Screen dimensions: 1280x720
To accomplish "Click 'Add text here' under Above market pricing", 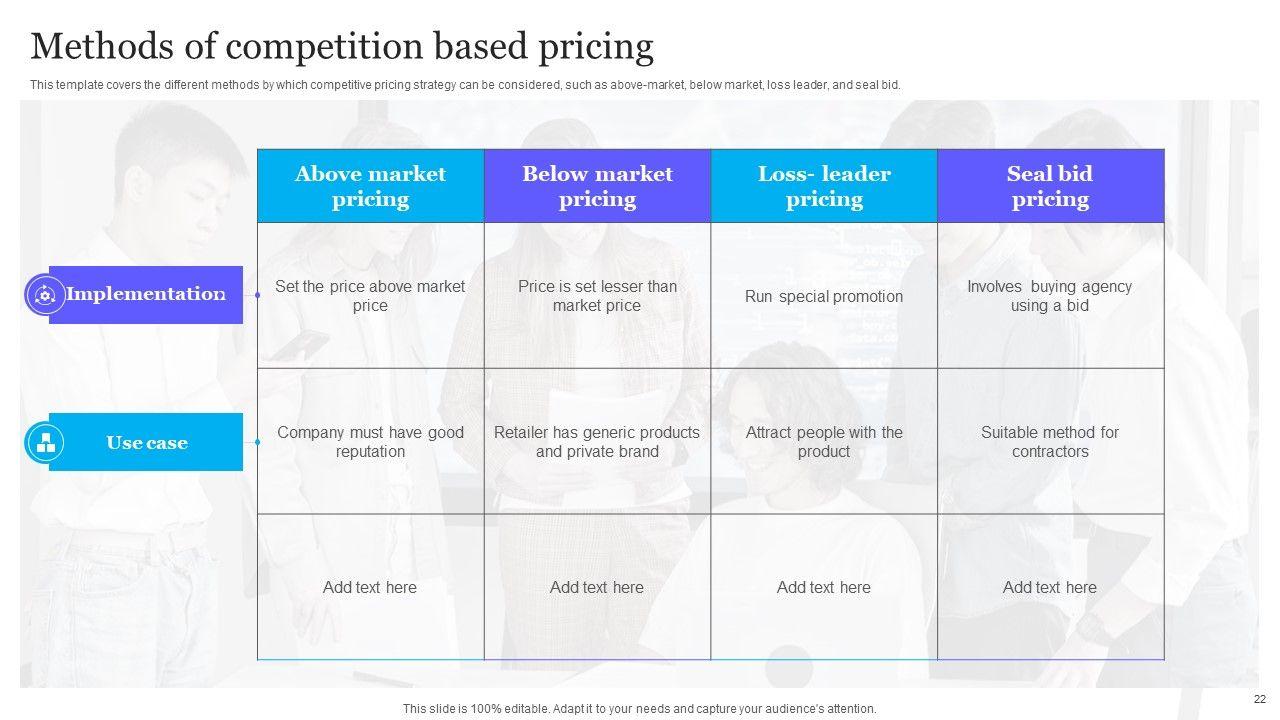I will [x=370, y=587].
